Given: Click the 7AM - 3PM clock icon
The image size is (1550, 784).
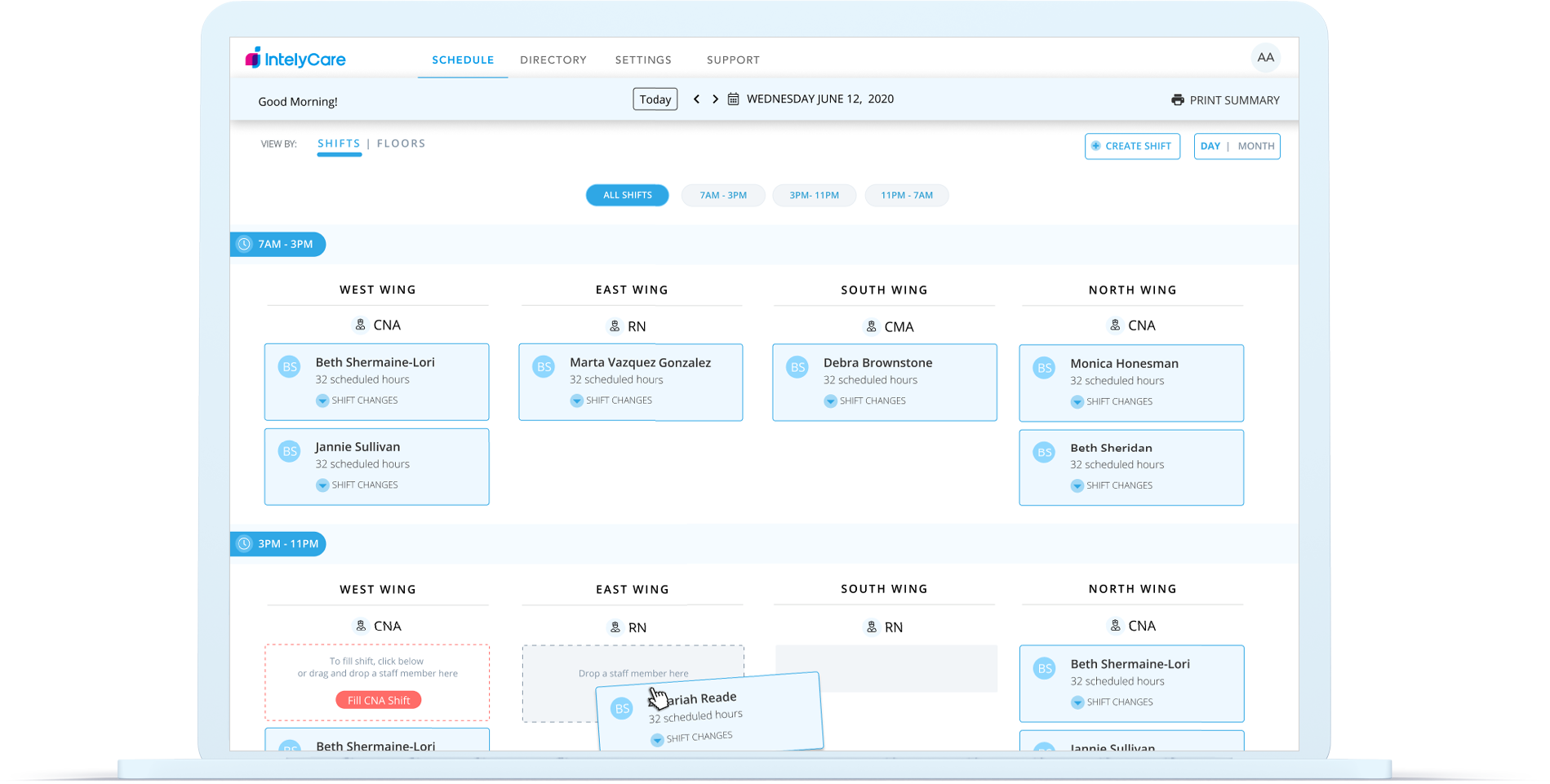Looking at the screenshot, I should [x=244, y=244].
